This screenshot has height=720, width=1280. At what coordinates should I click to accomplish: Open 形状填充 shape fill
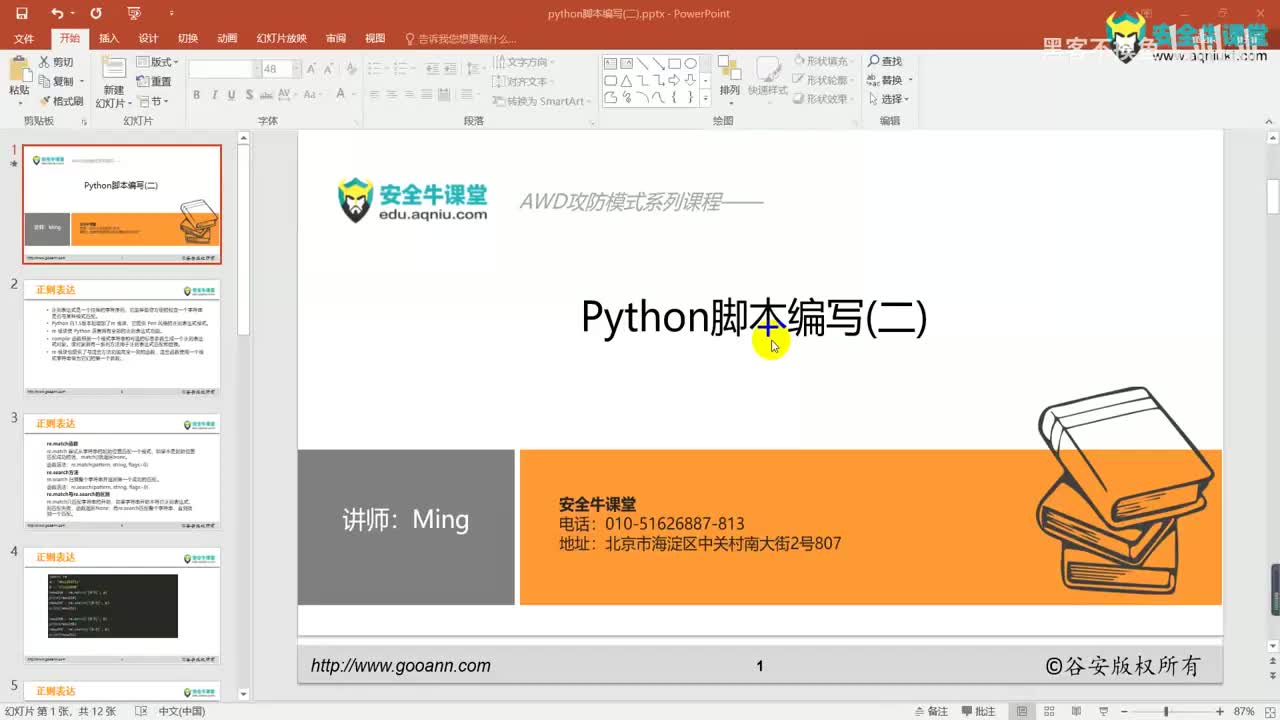pyautogui.click(x=825, y=62)
